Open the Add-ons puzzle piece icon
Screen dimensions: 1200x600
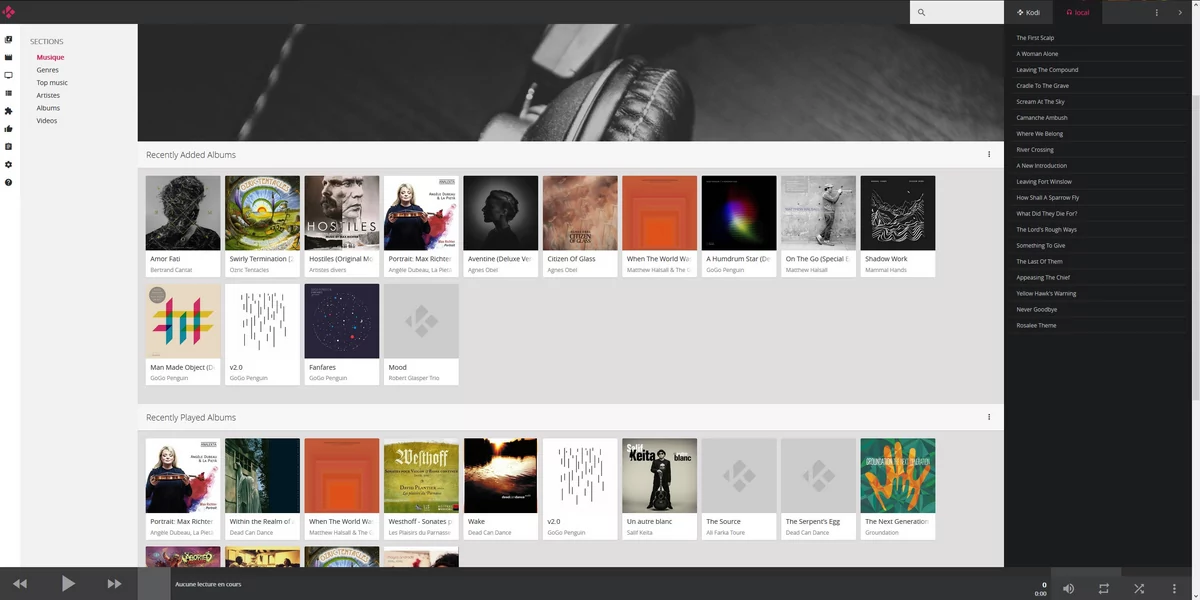point(9,111)
